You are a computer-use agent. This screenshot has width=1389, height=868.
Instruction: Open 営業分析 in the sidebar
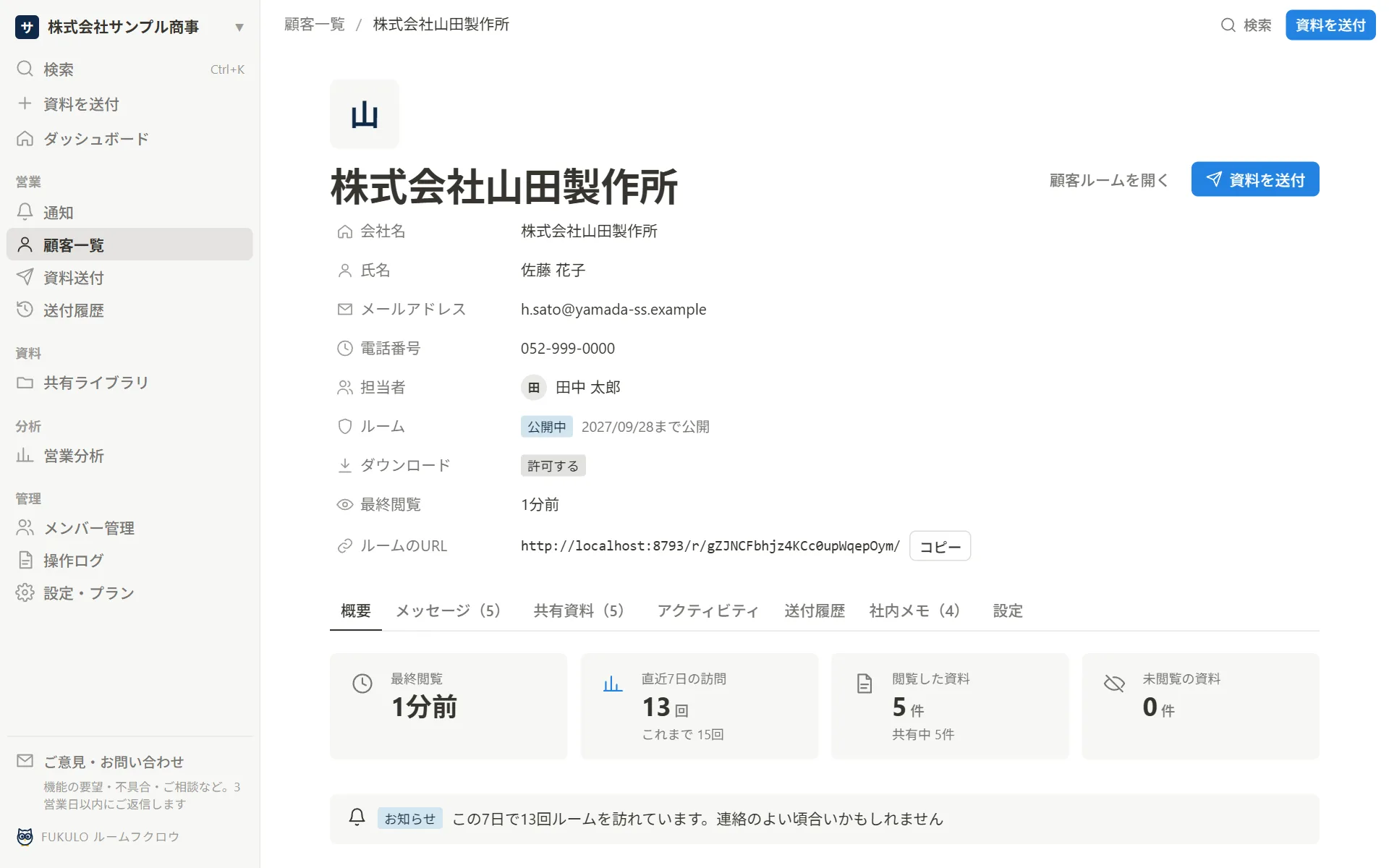[x=129, y=456]
